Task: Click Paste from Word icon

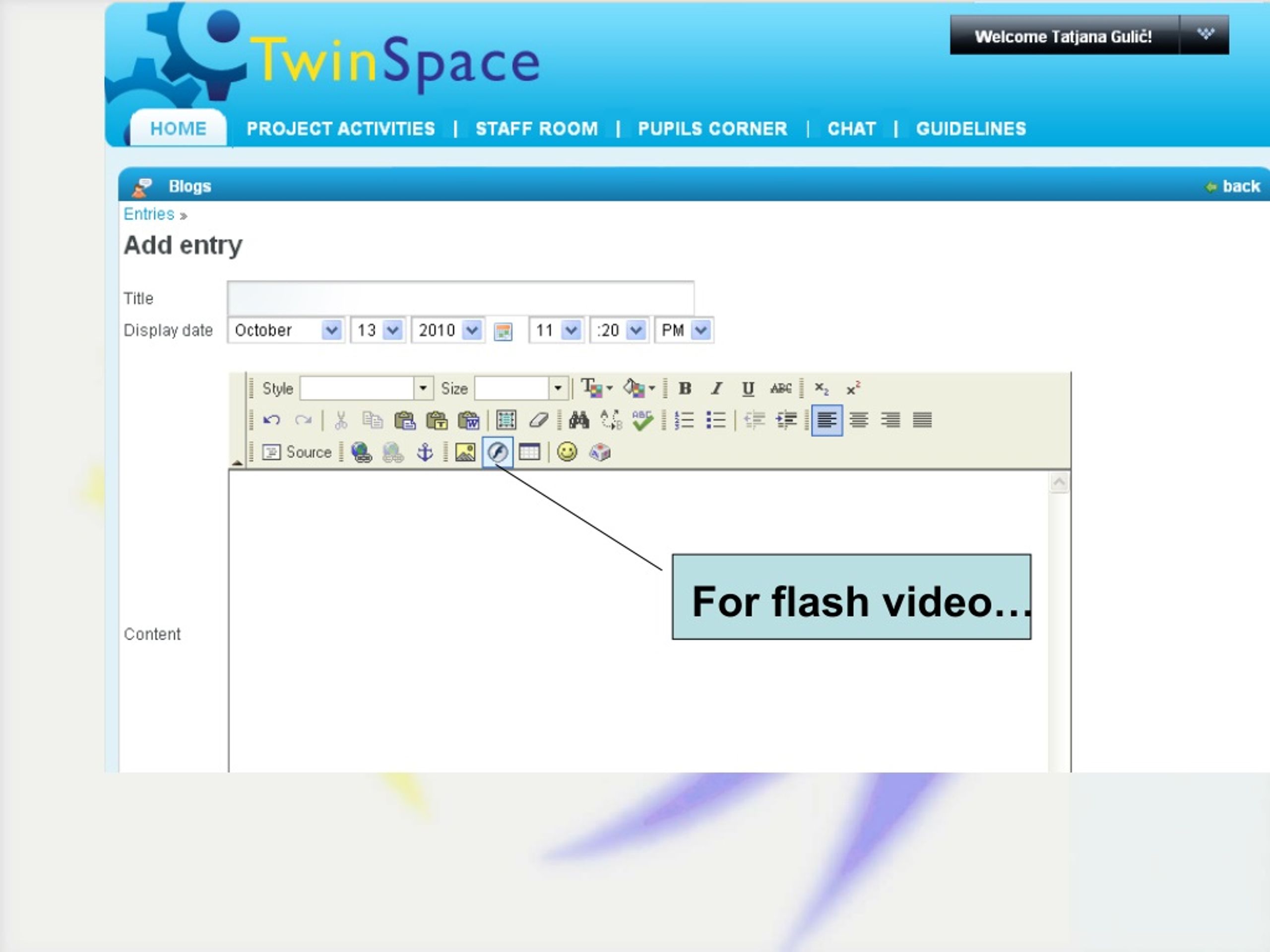Action: 468,420
